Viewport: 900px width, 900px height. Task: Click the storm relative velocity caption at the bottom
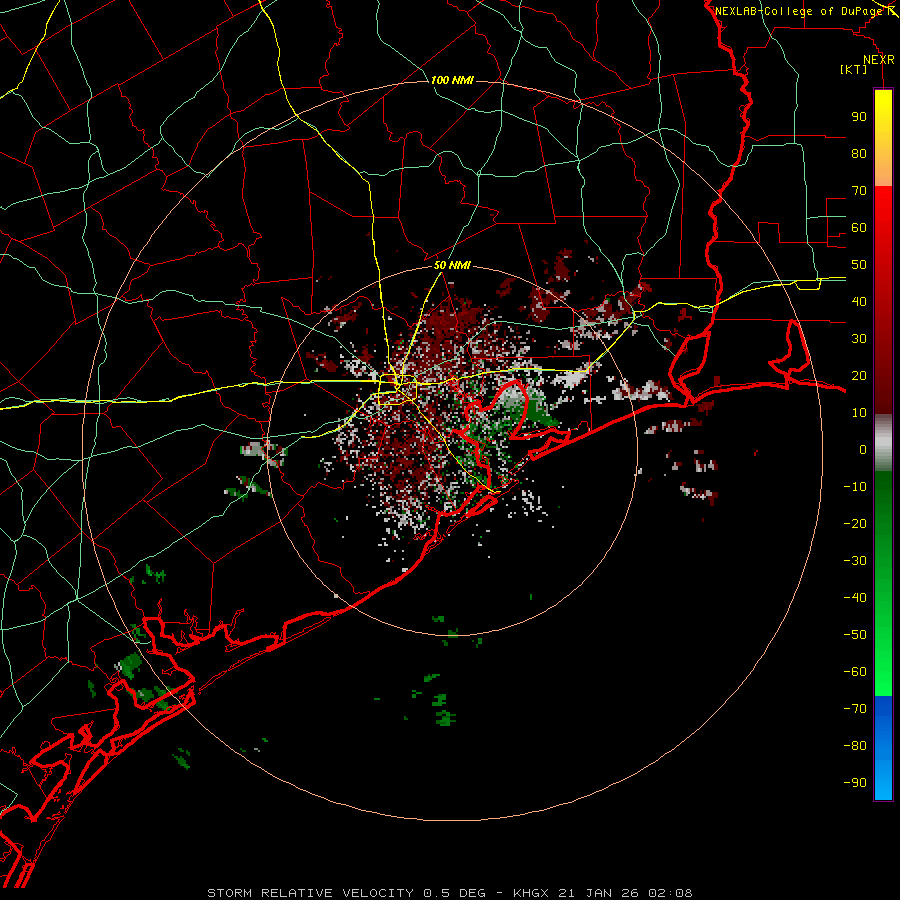point(450,893)
